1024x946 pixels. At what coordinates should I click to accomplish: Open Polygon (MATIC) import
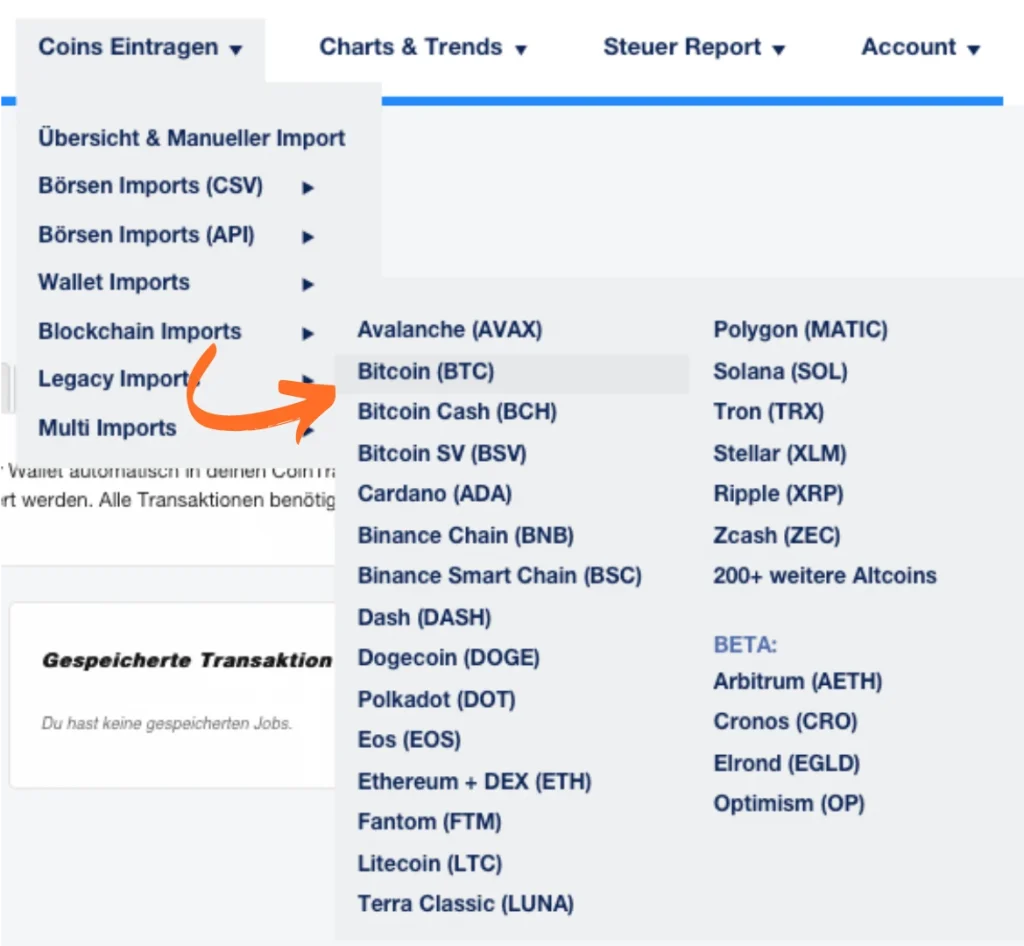(800, 330)
